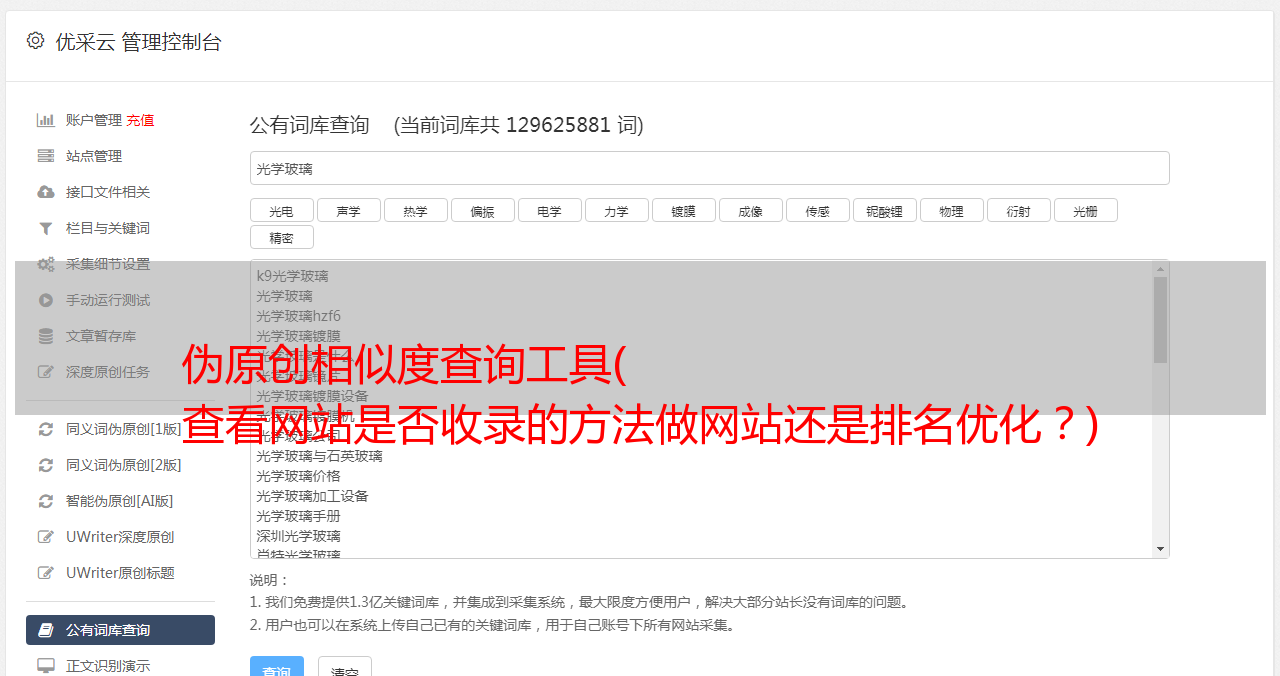
Task: Click the 站点管理 server icon
Action: pyautogui.click(x=45, y=156)
